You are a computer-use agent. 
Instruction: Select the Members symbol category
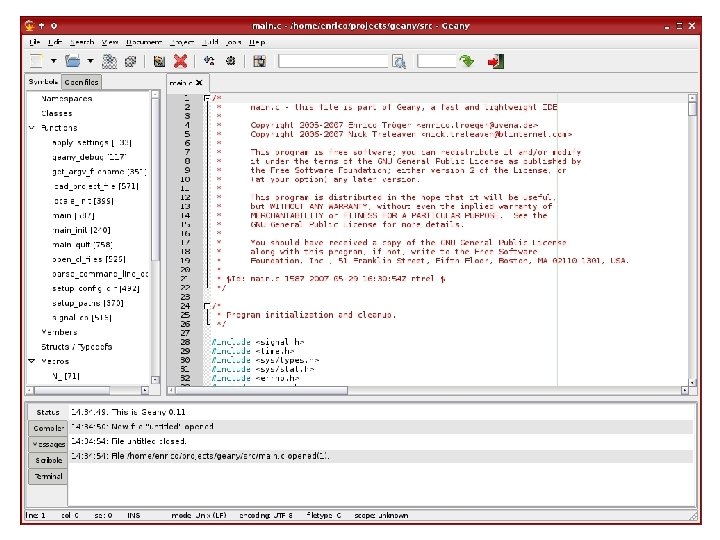pyautogui.click(x=59, y=332)
